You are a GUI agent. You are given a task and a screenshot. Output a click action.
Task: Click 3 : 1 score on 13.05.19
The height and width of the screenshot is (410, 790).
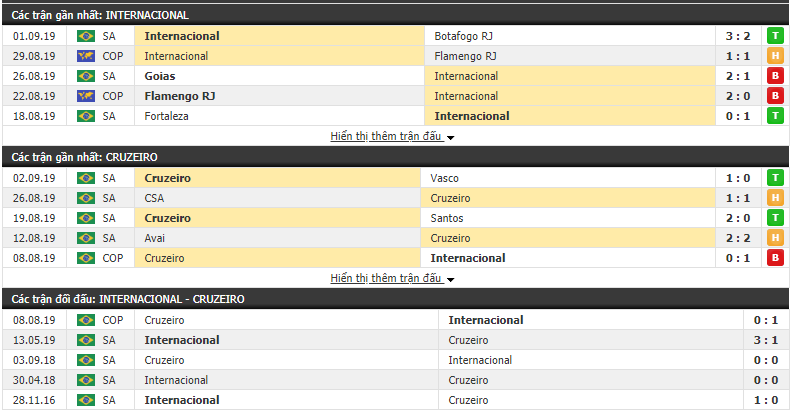tap(766, 340)
